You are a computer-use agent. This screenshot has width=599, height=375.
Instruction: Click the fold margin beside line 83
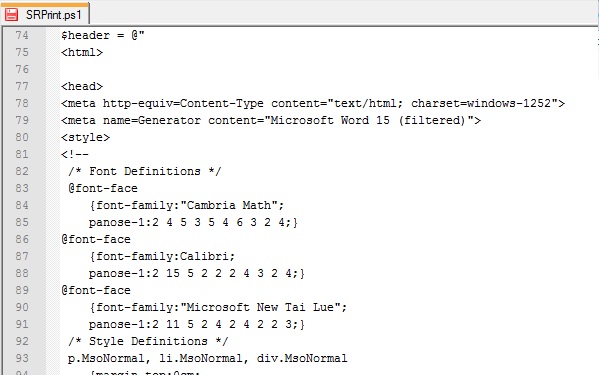pos(53,188)
